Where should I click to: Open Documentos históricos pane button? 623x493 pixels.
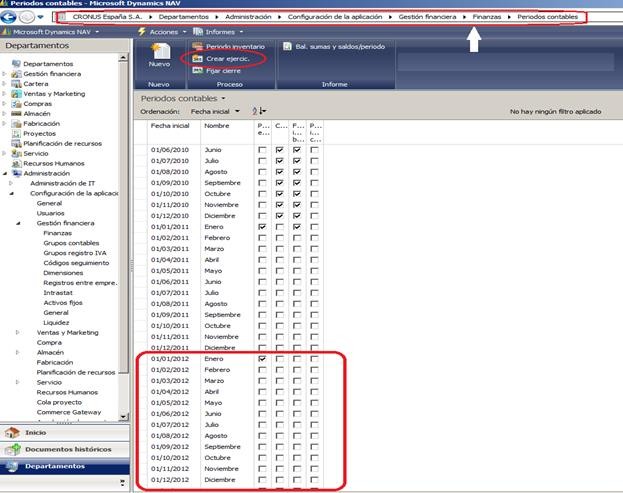[65, 449]
